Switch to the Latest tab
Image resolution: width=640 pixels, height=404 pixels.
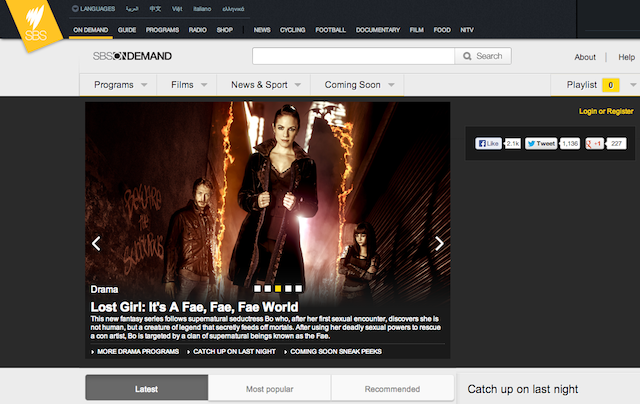click(147, 388)
